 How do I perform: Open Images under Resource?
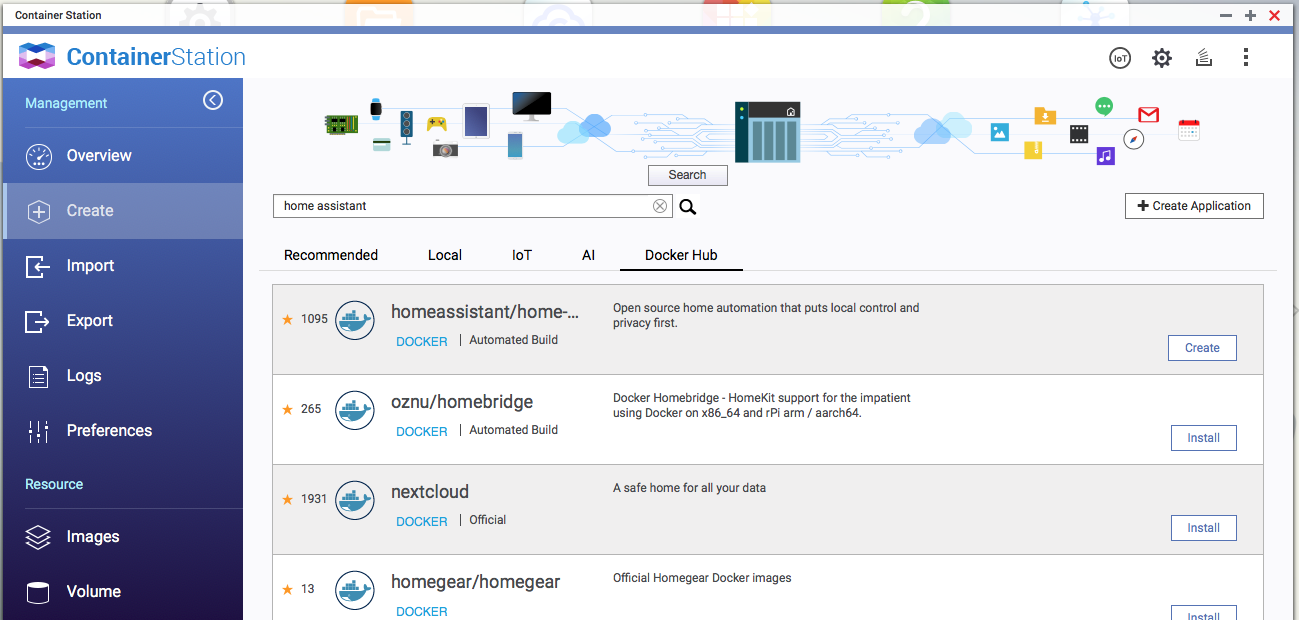coord(93,537)
